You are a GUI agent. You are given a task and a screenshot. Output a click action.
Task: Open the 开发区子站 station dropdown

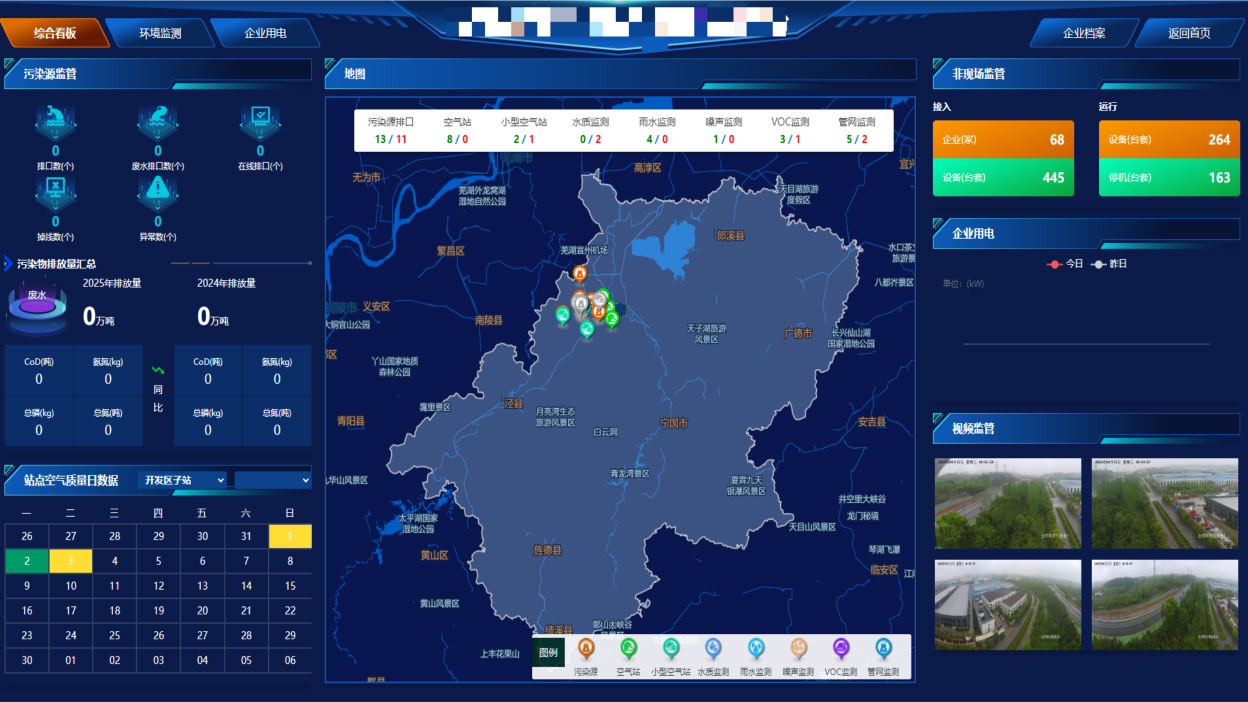point(182,480)
